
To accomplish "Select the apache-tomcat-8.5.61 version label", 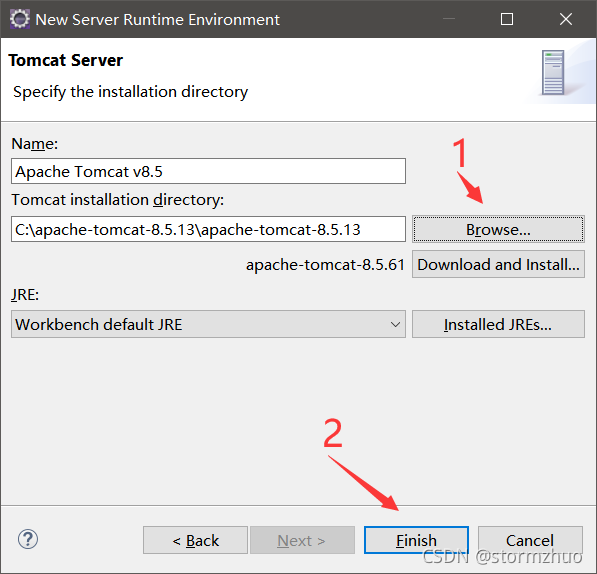I will [325, 265].
